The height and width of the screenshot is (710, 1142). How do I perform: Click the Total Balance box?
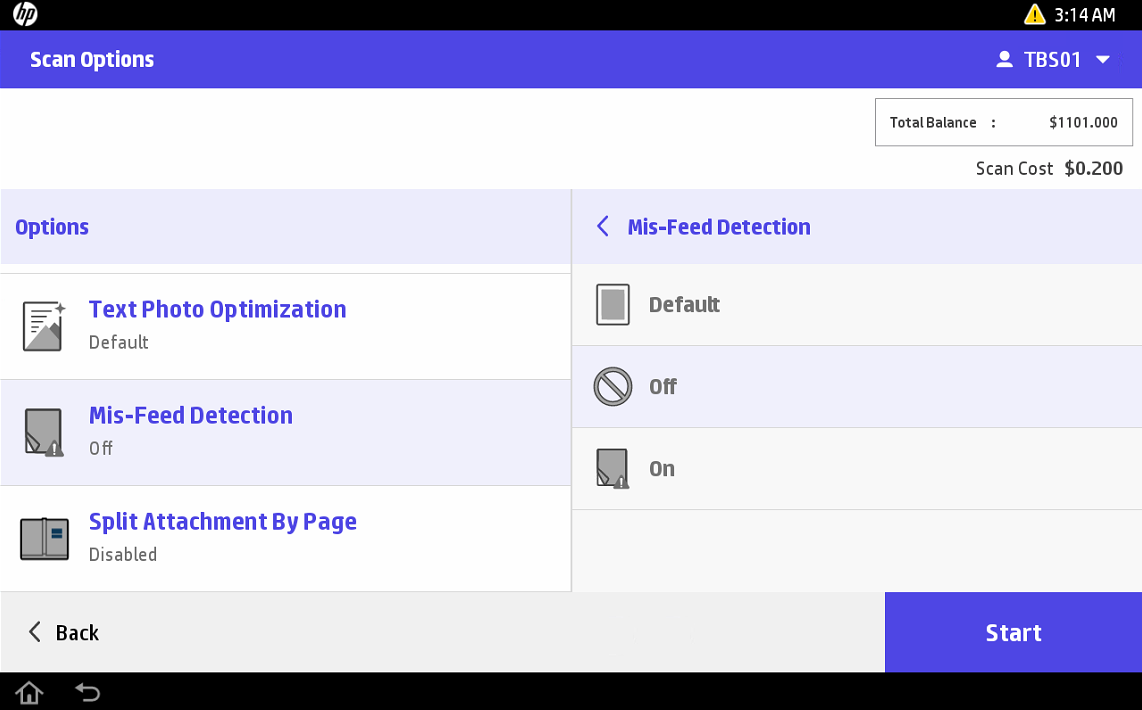coord(1003,123)
